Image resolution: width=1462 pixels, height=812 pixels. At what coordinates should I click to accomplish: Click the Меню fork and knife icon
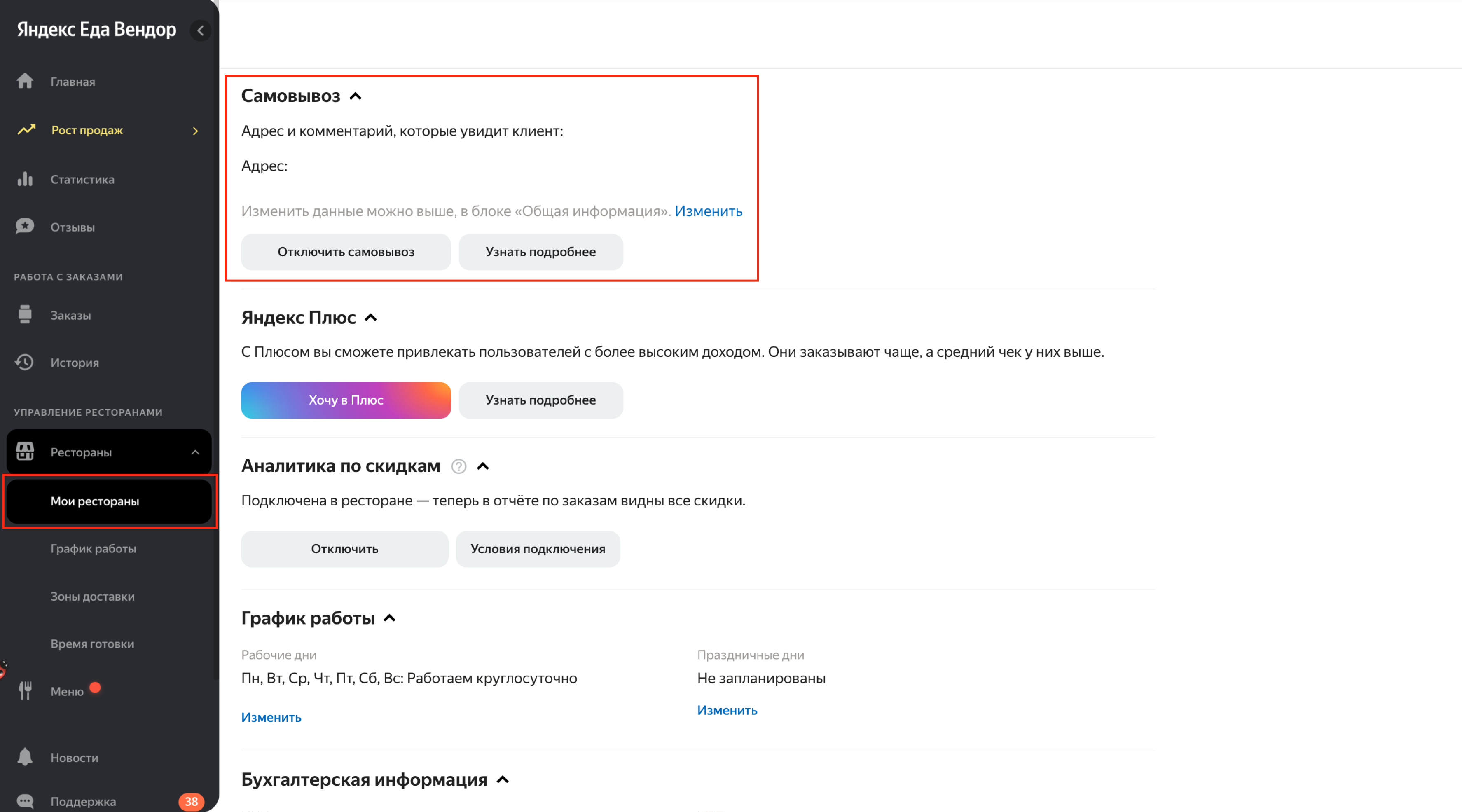[25, 690]
